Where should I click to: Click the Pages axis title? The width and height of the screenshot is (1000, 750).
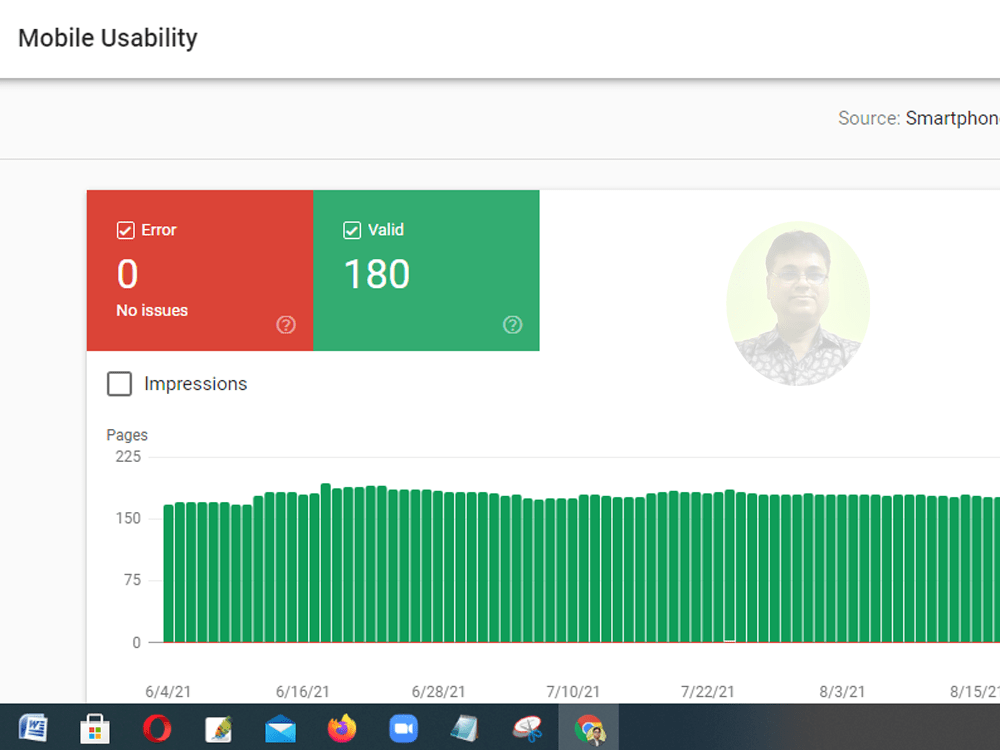127,435
